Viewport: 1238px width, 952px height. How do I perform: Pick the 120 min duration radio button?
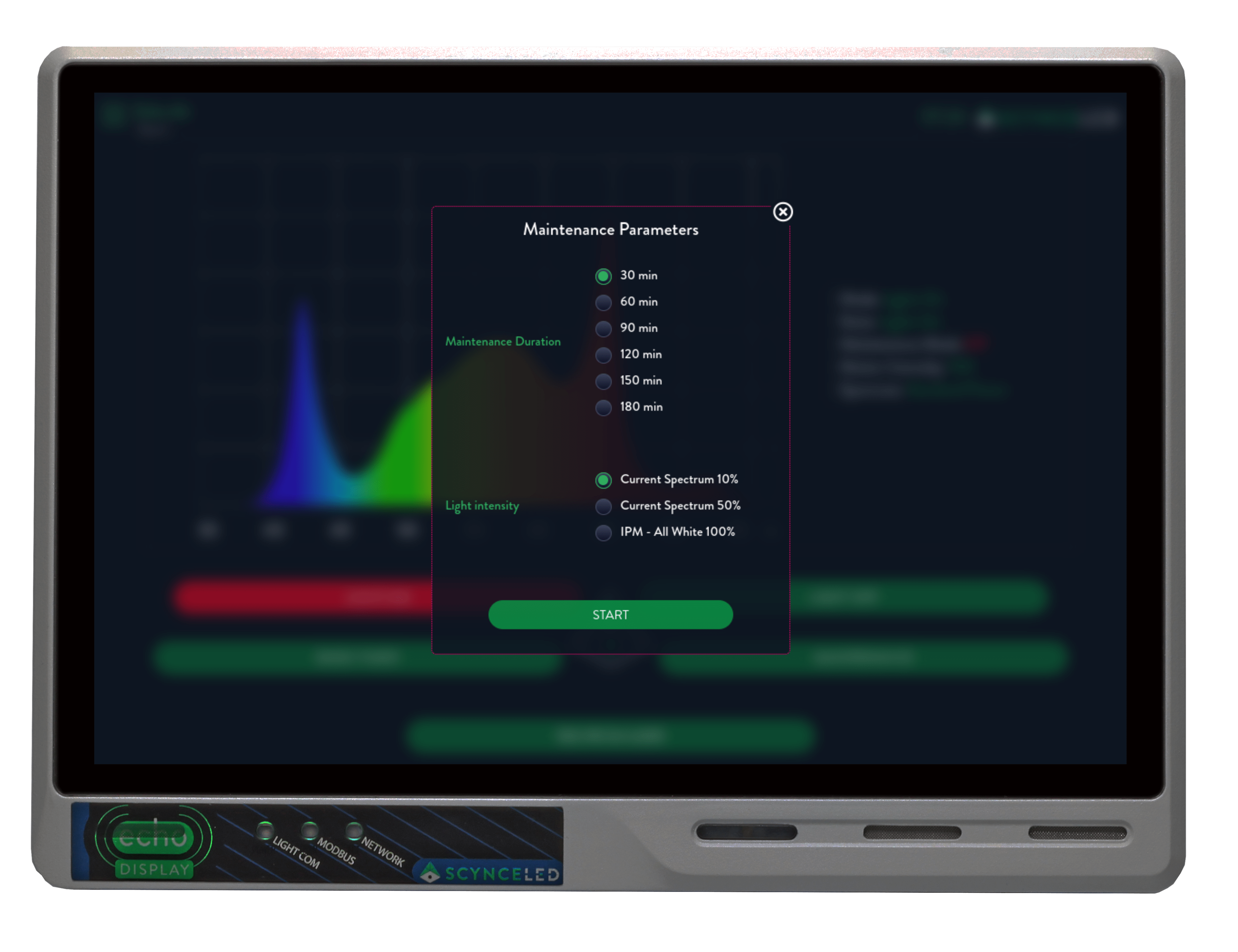603,355
